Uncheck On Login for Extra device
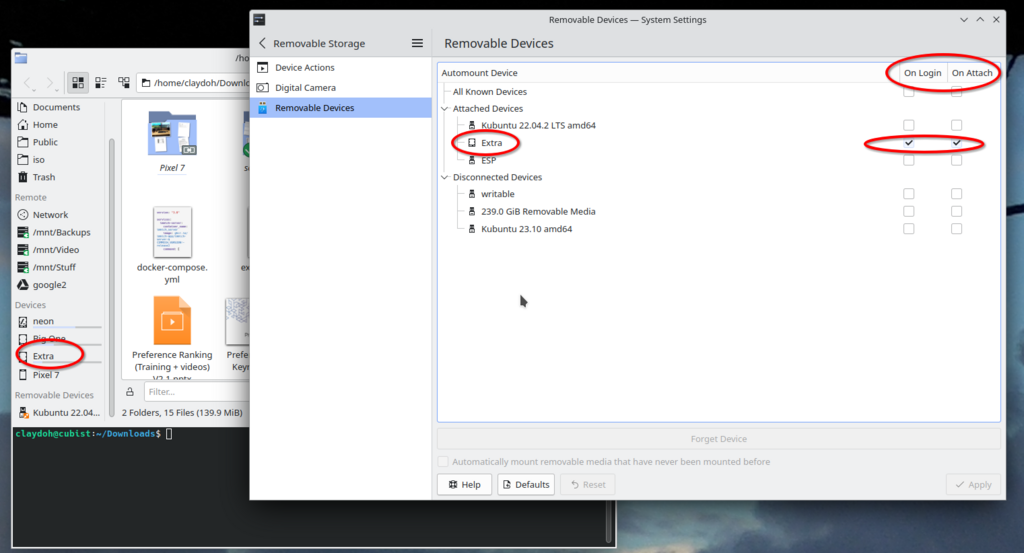The width and height of the screenshot is (1024, 553). tap(908, 143)
